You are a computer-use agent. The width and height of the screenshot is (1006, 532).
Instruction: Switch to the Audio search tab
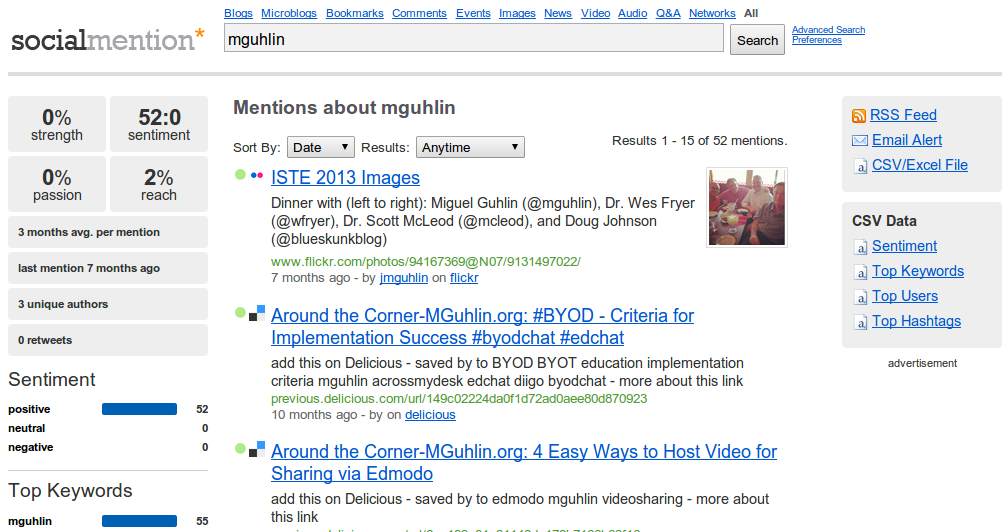633,13
